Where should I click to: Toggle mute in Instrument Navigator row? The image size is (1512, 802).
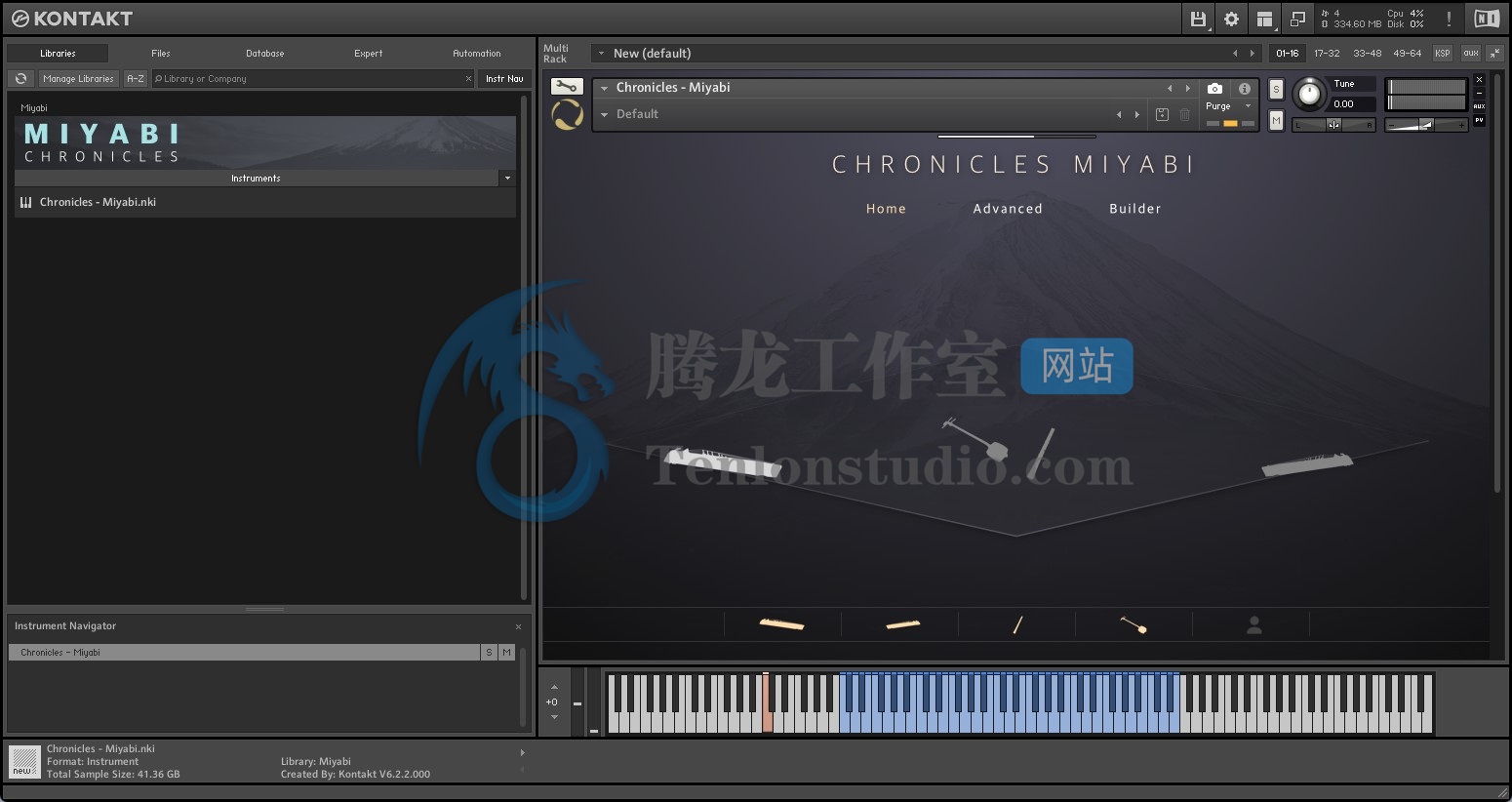506,652
